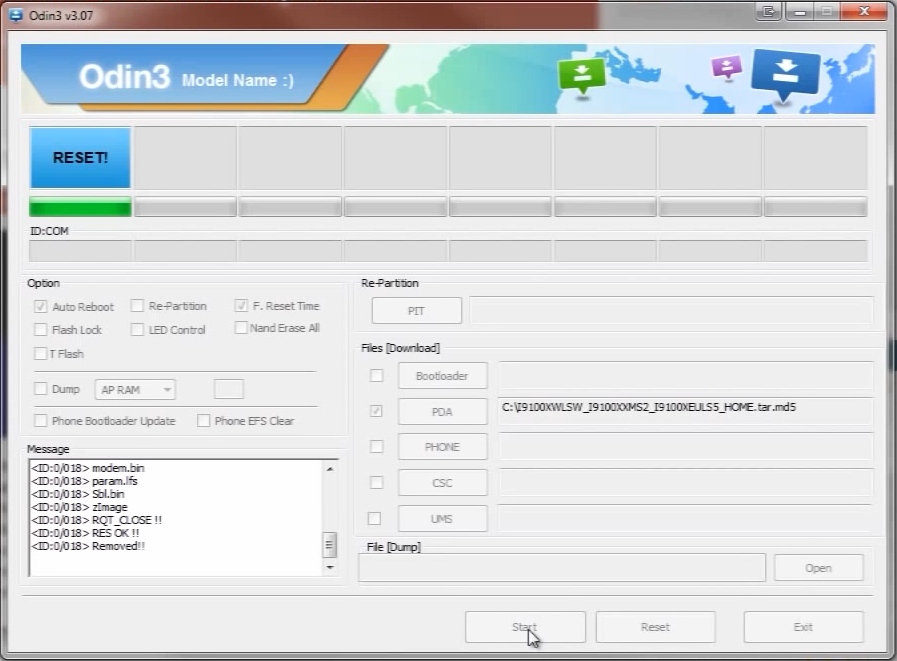Click the small field next to AP RAM
This screenshot has height=661, width=897.
click(229, 389)
